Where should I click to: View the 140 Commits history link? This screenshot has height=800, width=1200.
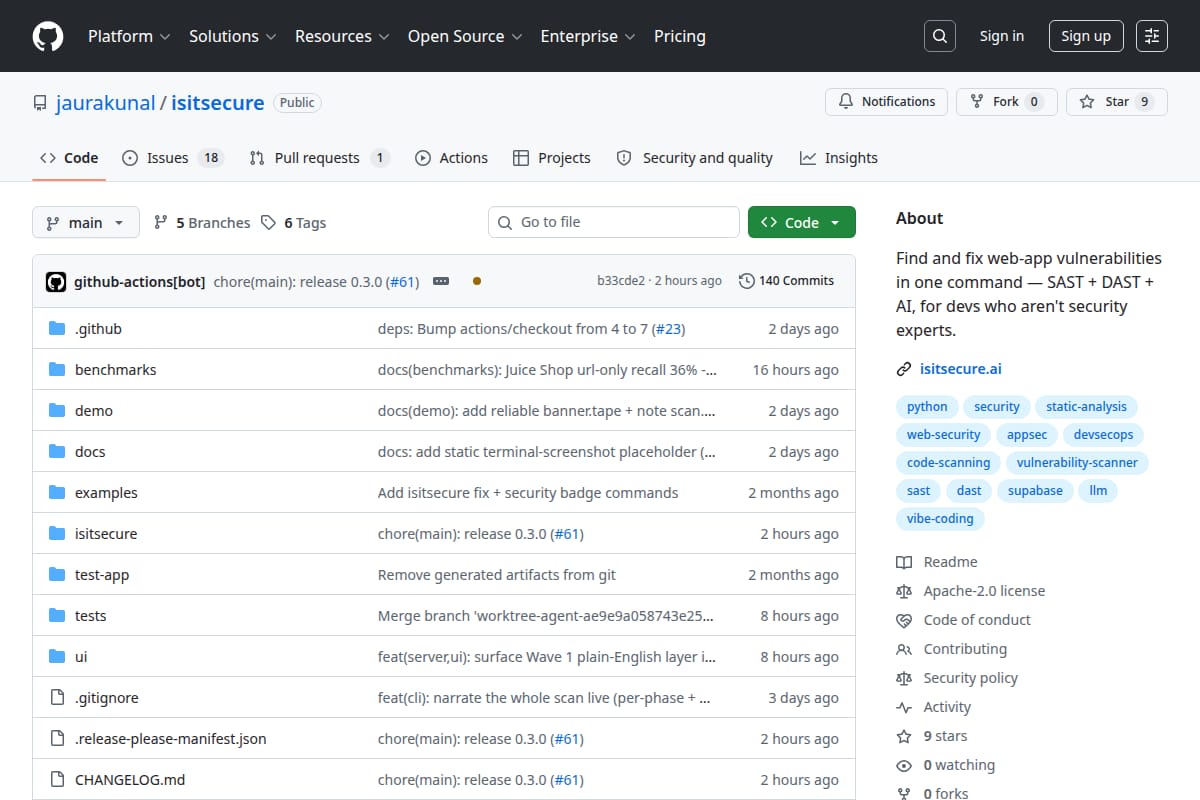click(x=787, y=281)
